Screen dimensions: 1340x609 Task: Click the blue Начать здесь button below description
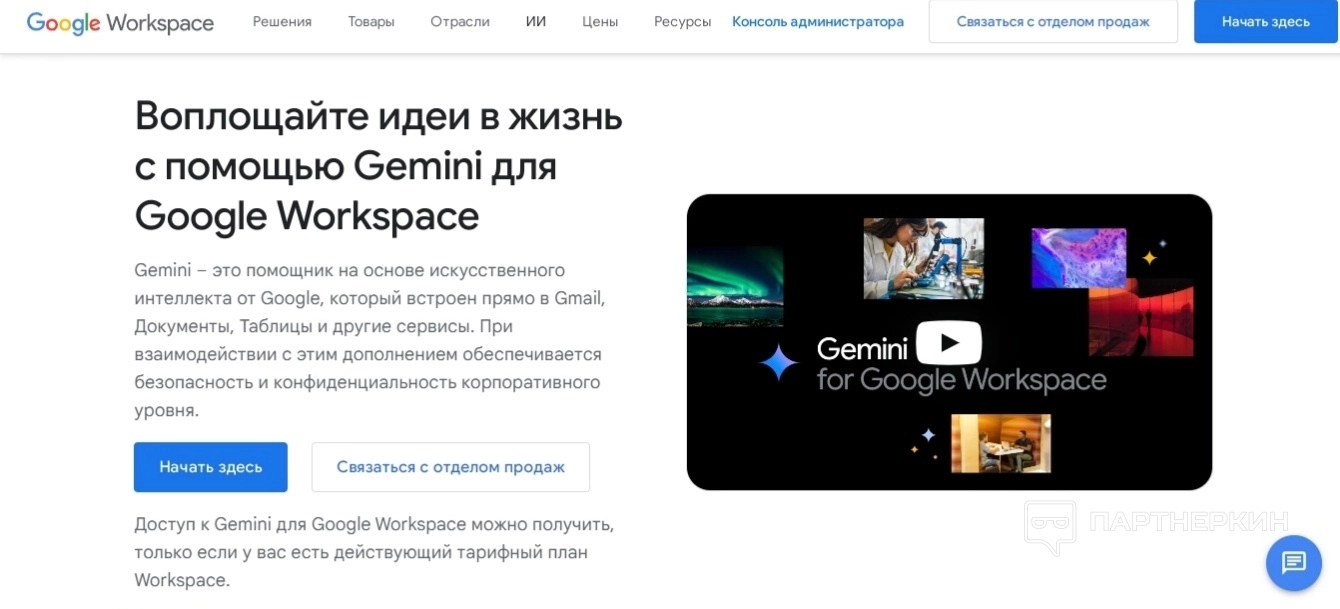pyautogui.click(x=211, y=467)
